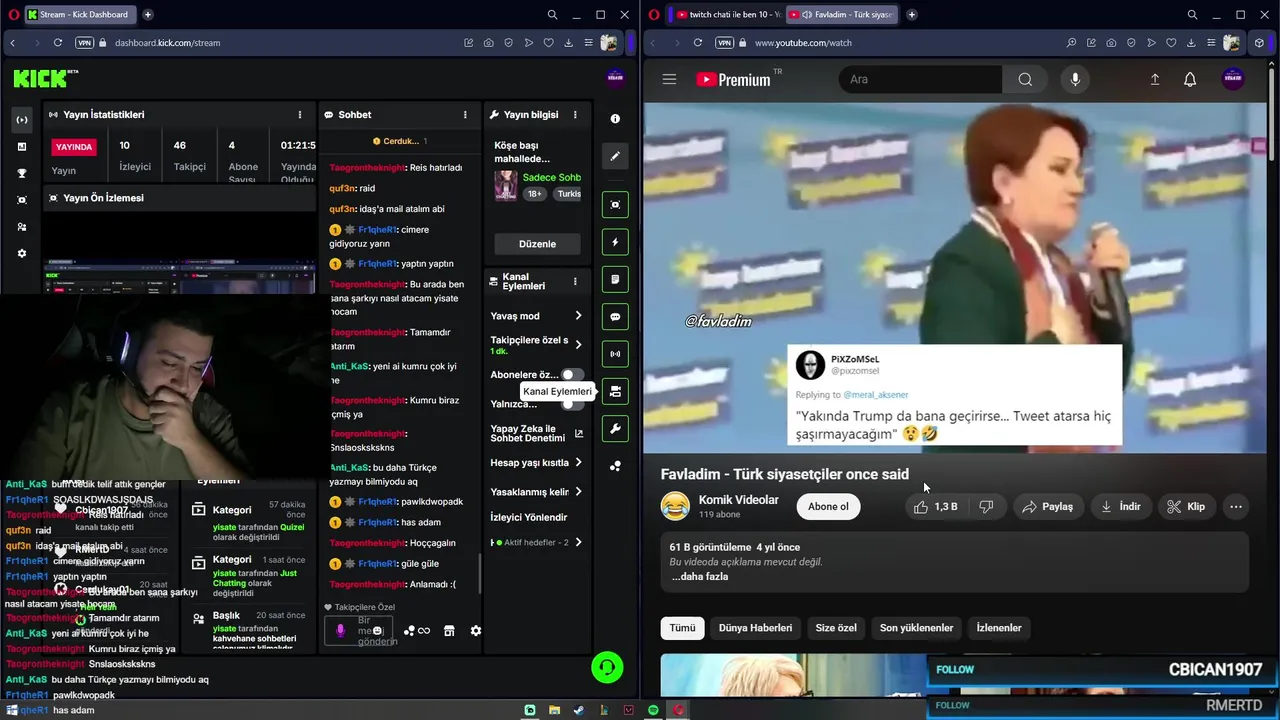
Task: Toggle the Abonelere öz... switch
Action: click(x=572, y=375)
